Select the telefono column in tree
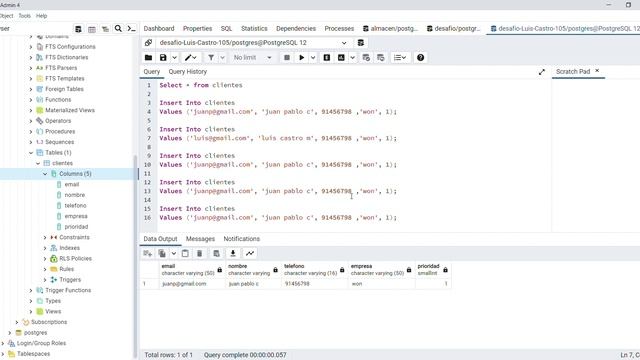640x360 pixels. pos(76,206)
